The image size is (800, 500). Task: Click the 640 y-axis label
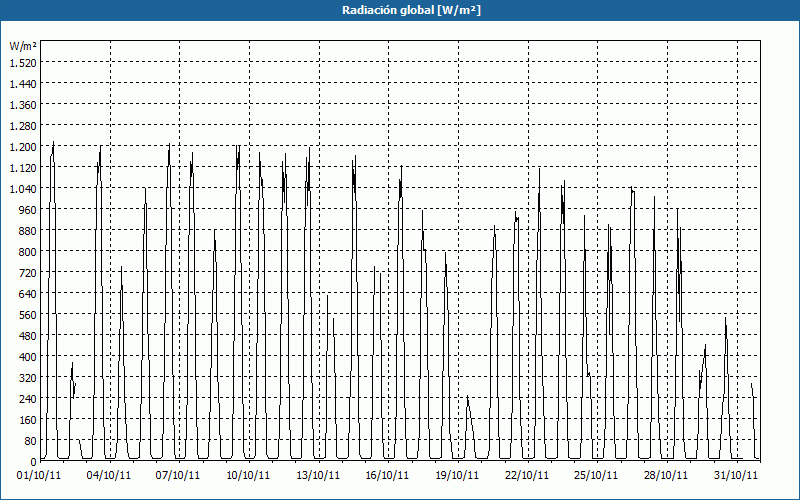coord(28,294)
